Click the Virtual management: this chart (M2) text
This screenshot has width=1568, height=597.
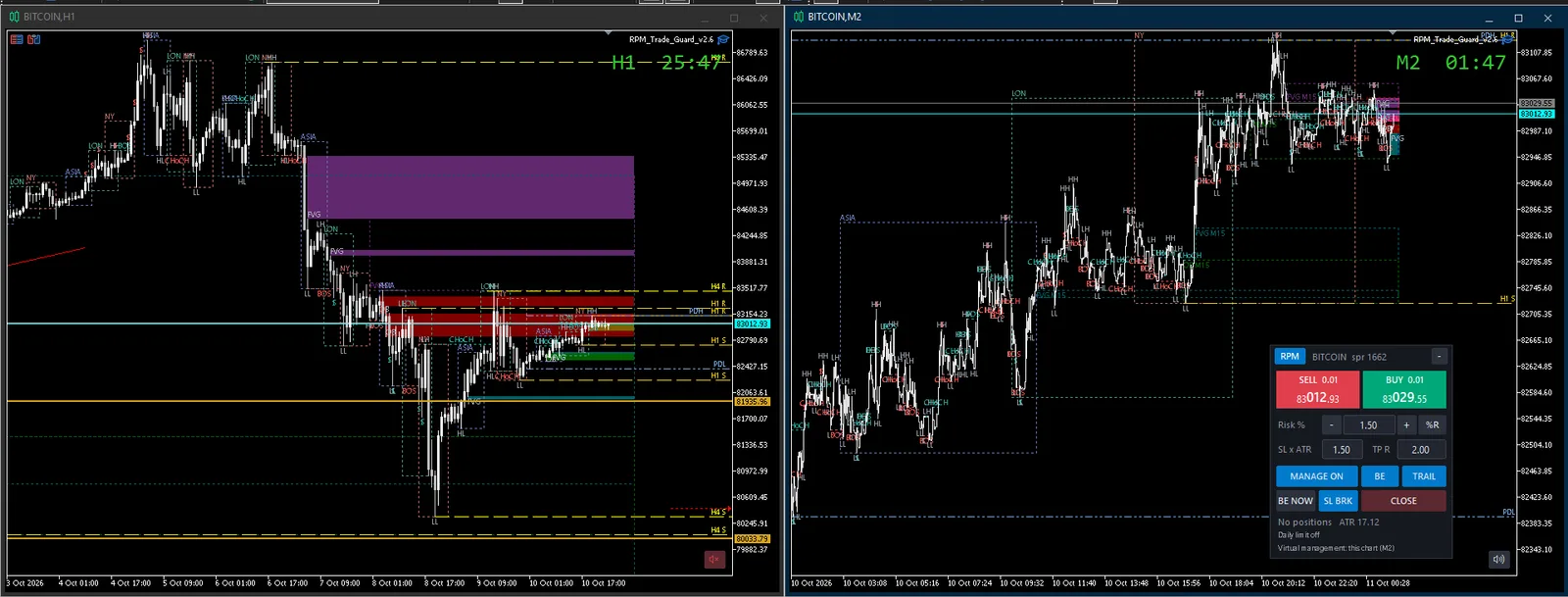coord(1336,548)
